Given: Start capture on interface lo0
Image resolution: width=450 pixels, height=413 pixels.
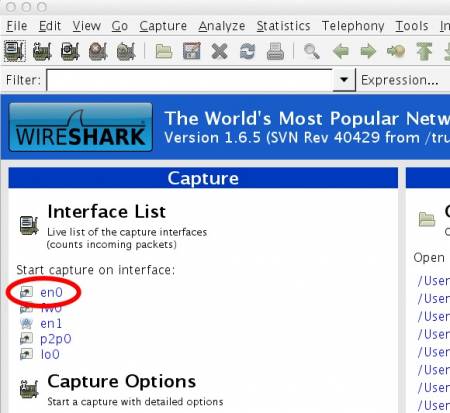Looking at the screenshot, I should (50, 354).
